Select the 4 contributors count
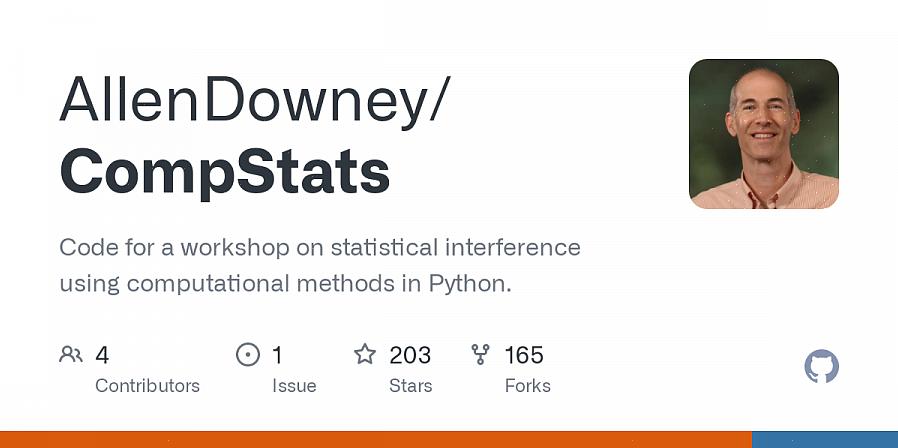Viewport: 898px width, 448px height. point(102,355)
